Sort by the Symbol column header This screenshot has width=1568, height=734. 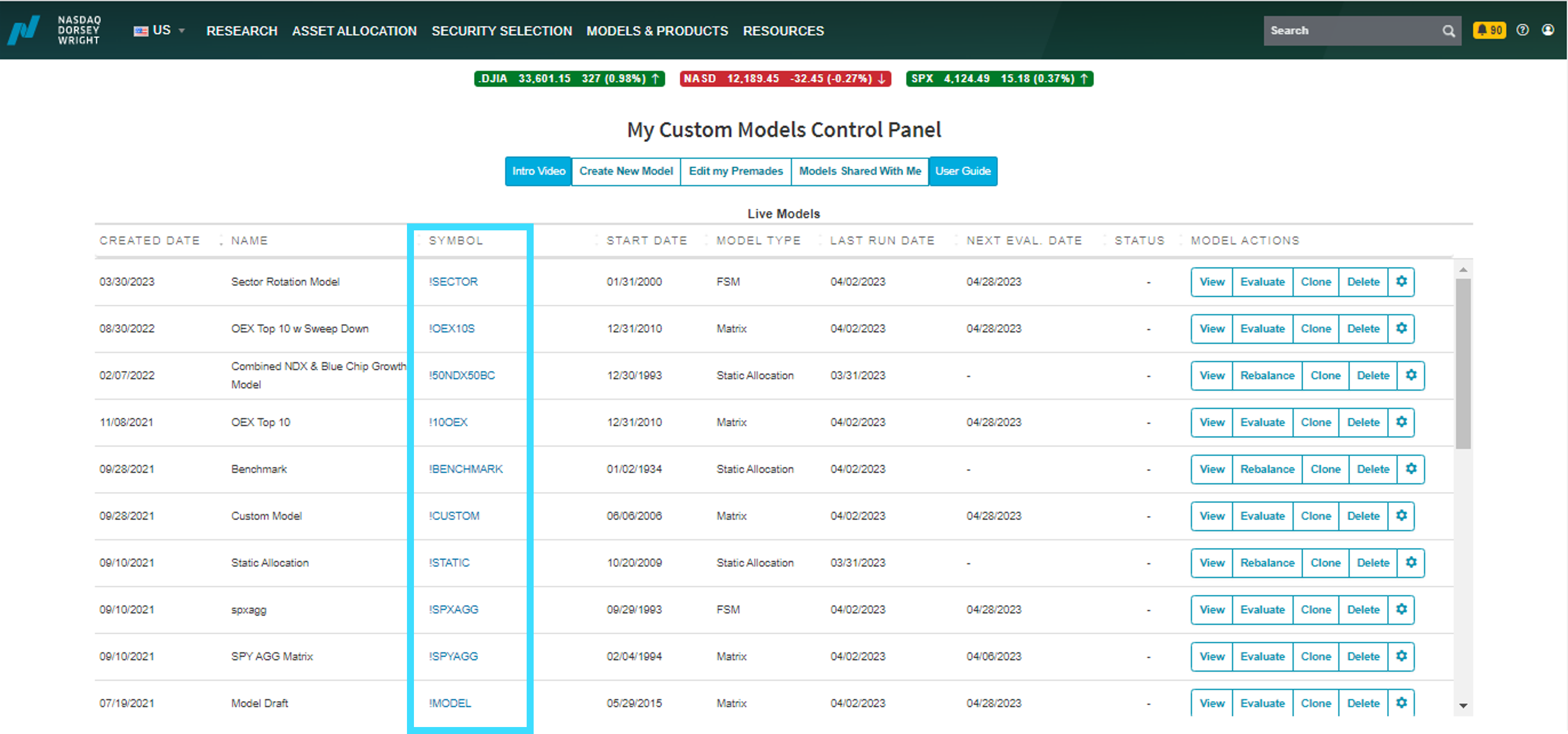(x=456, y=240)
